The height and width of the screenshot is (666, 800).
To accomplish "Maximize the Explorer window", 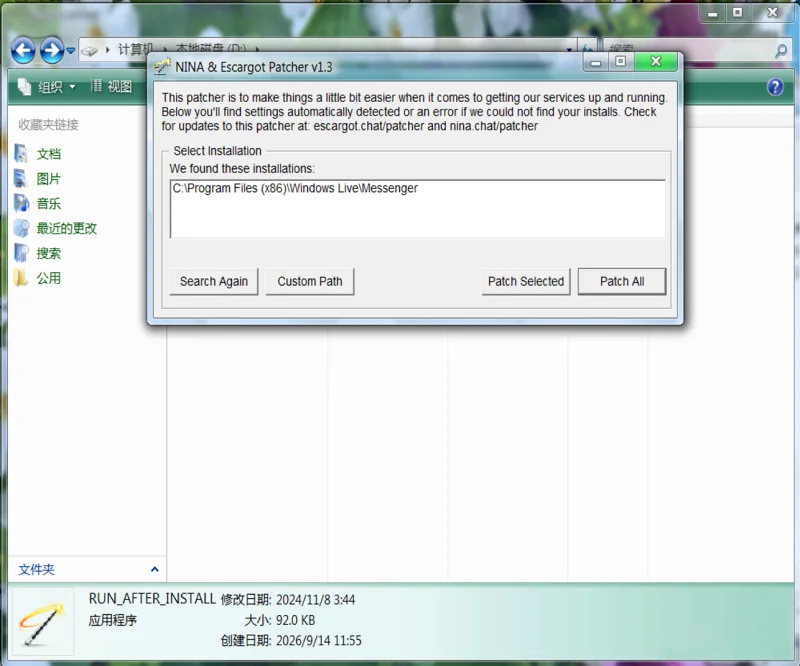I will [737, 13].
